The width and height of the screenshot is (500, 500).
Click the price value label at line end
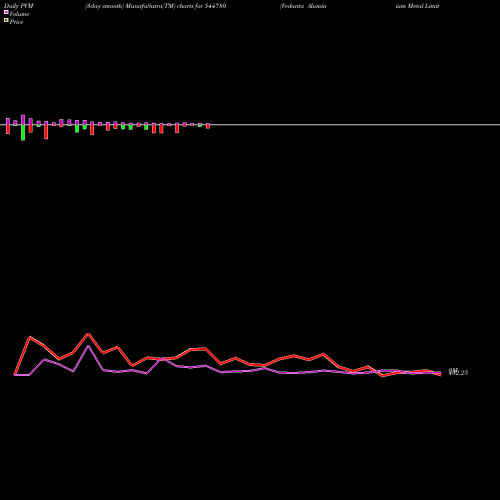tap(458, 372)
